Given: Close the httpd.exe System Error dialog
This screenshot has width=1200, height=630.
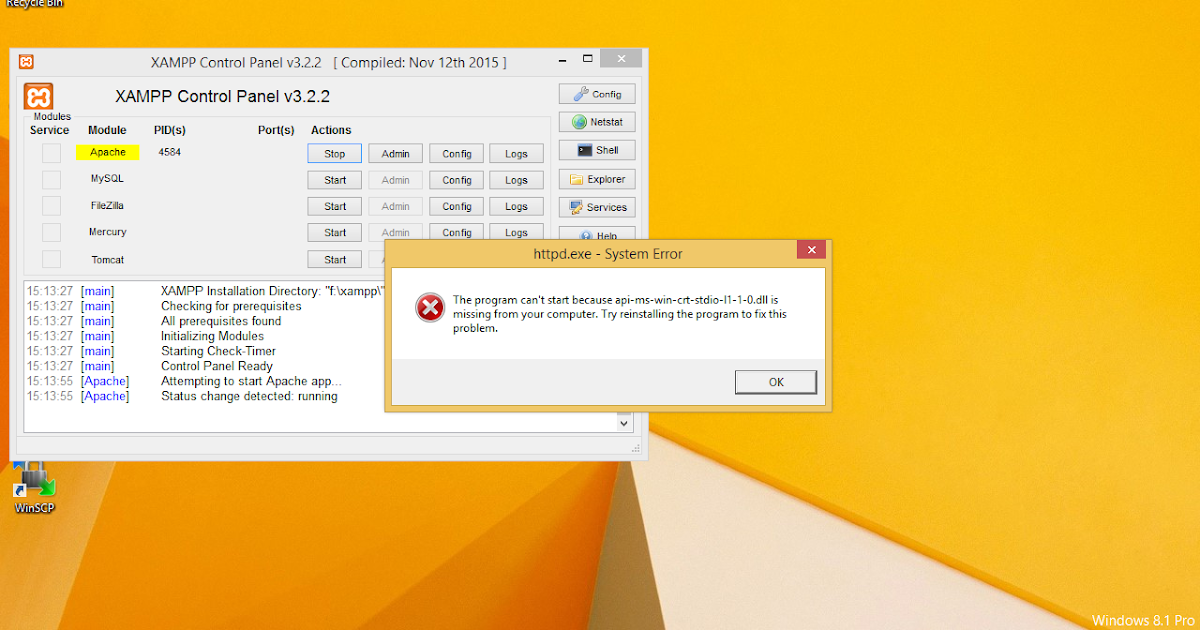Looking at the screenshot, I should coord(811,250).
